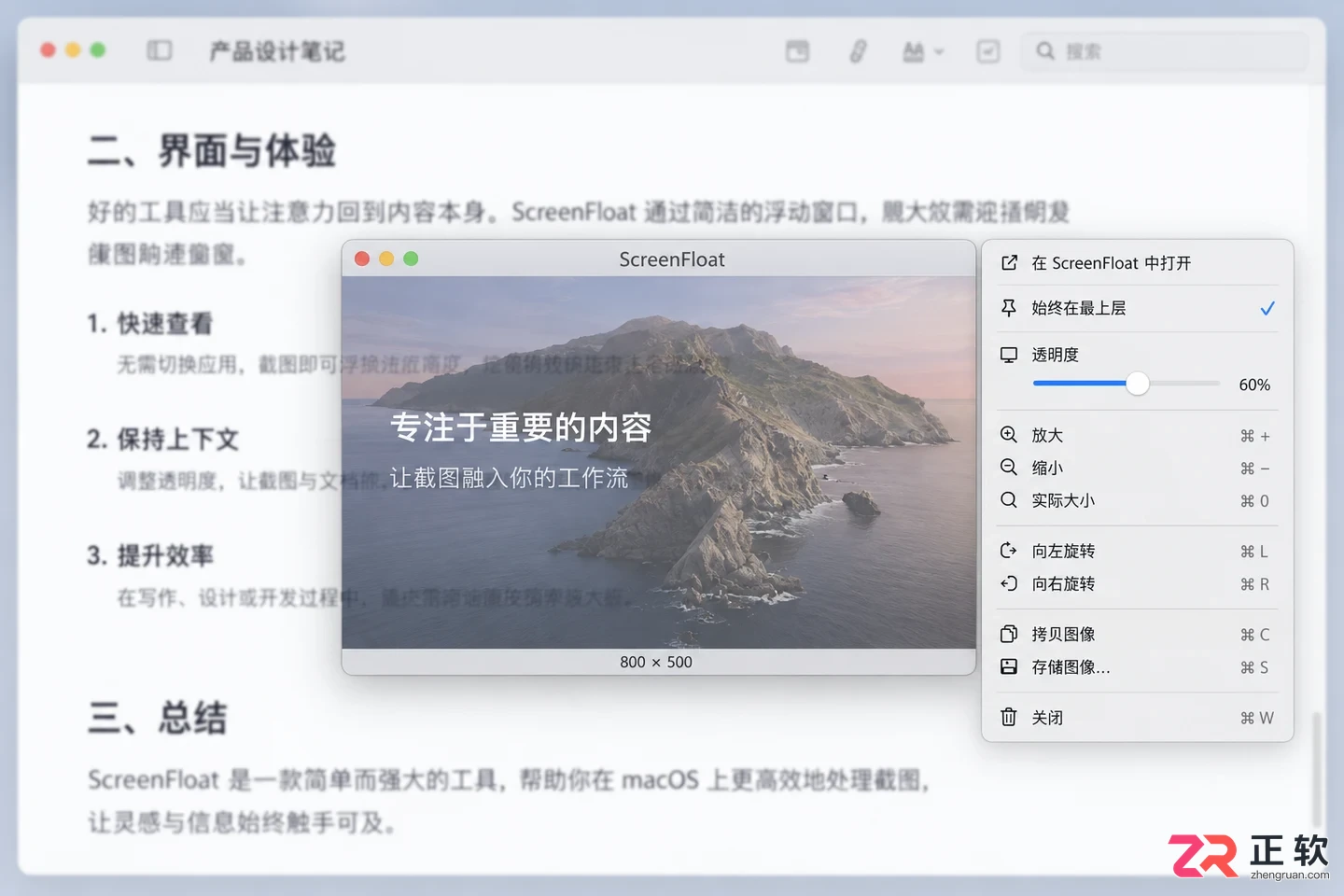The image size is (1344, 896).
Task: Click the green zoom button on ScreenFloat window
Action: [411, 259]
